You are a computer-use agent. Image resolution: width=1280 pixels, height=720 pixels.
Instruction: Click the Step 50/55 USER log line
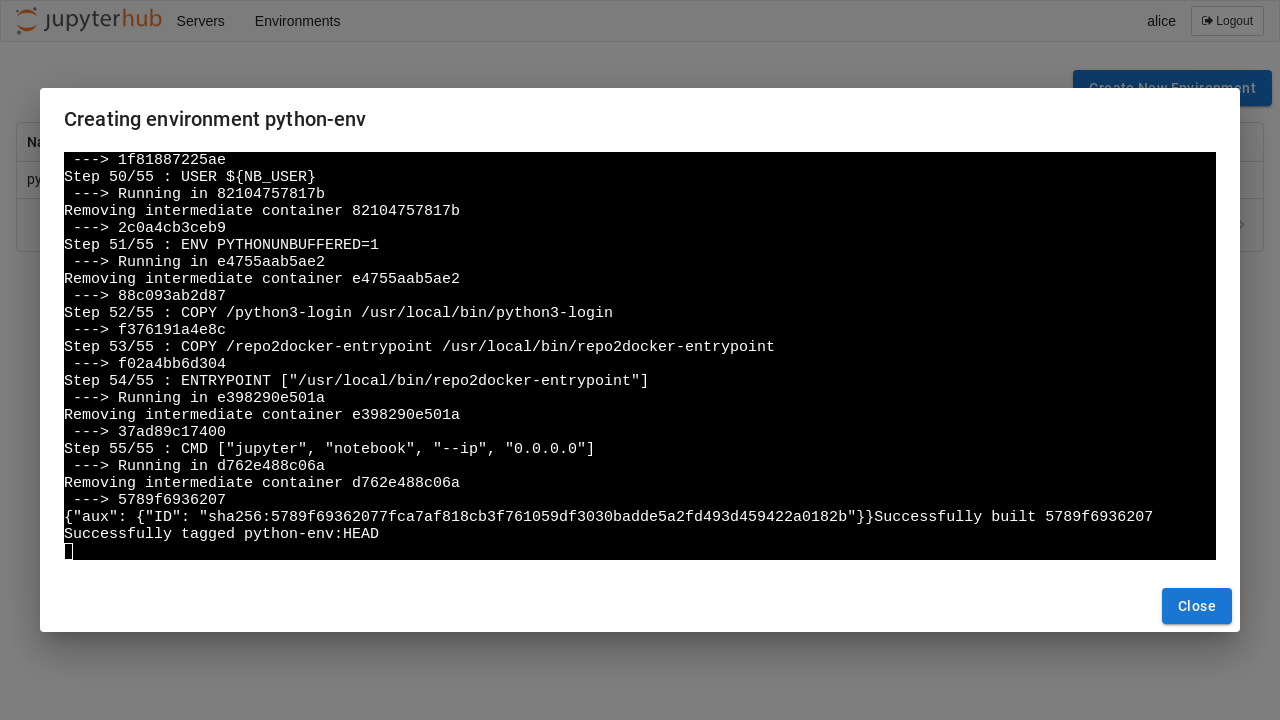point(190,177)
